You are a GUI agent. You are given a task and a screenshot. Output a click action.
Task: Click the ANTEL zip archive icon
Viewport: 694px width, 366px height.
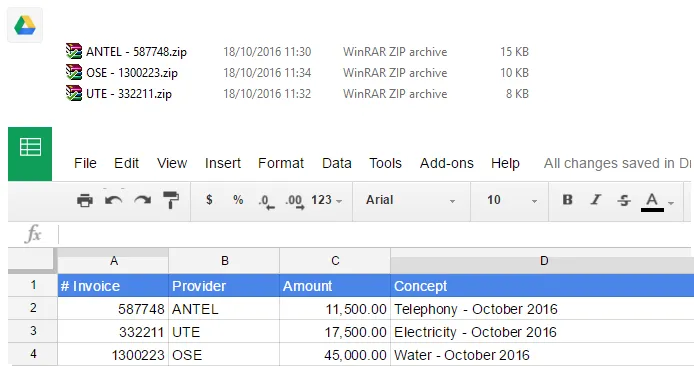tap(74, 51)
